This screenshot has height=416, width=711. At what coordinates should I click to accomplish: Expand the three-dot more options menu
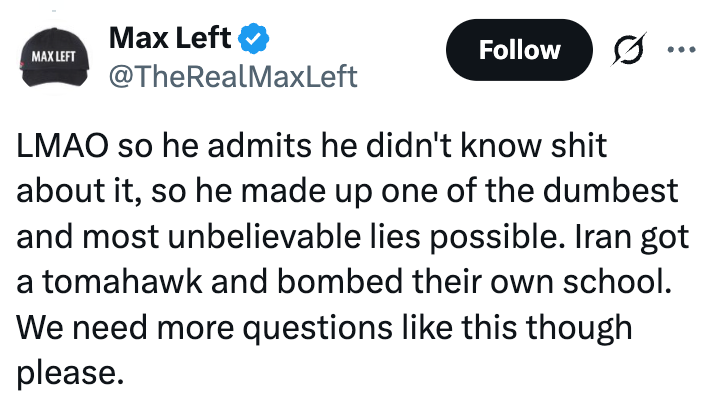tap(681, 49)
